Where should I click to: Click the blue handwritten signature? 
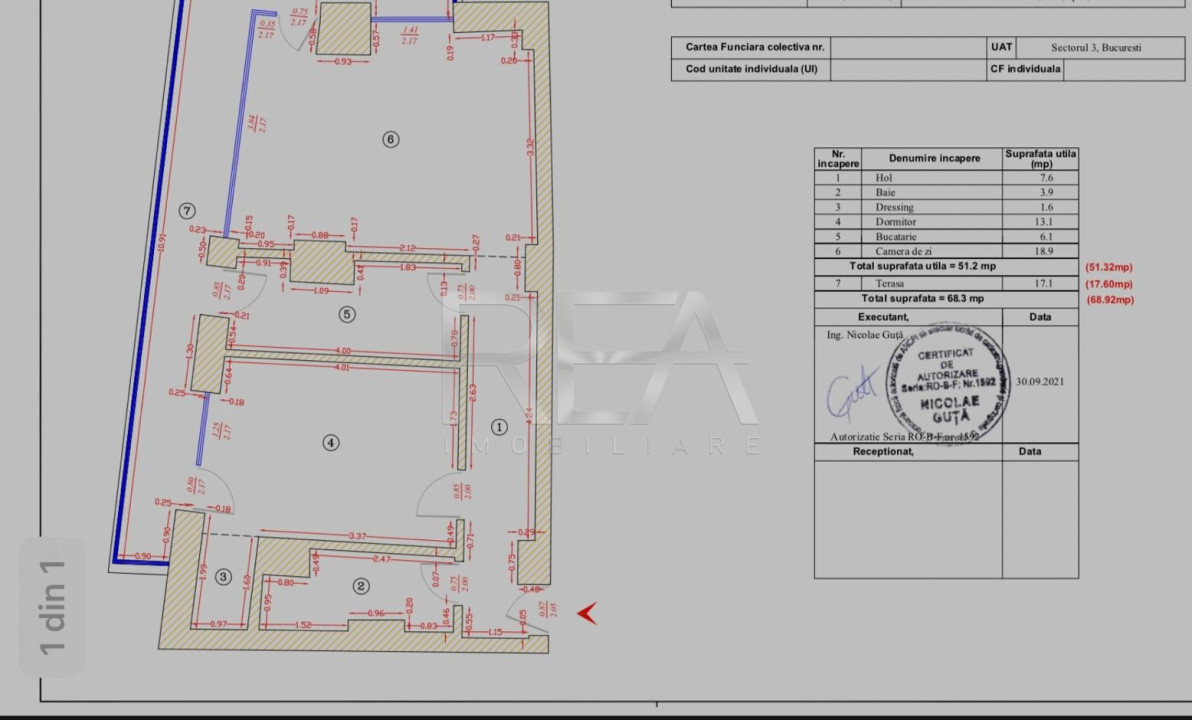851,392
